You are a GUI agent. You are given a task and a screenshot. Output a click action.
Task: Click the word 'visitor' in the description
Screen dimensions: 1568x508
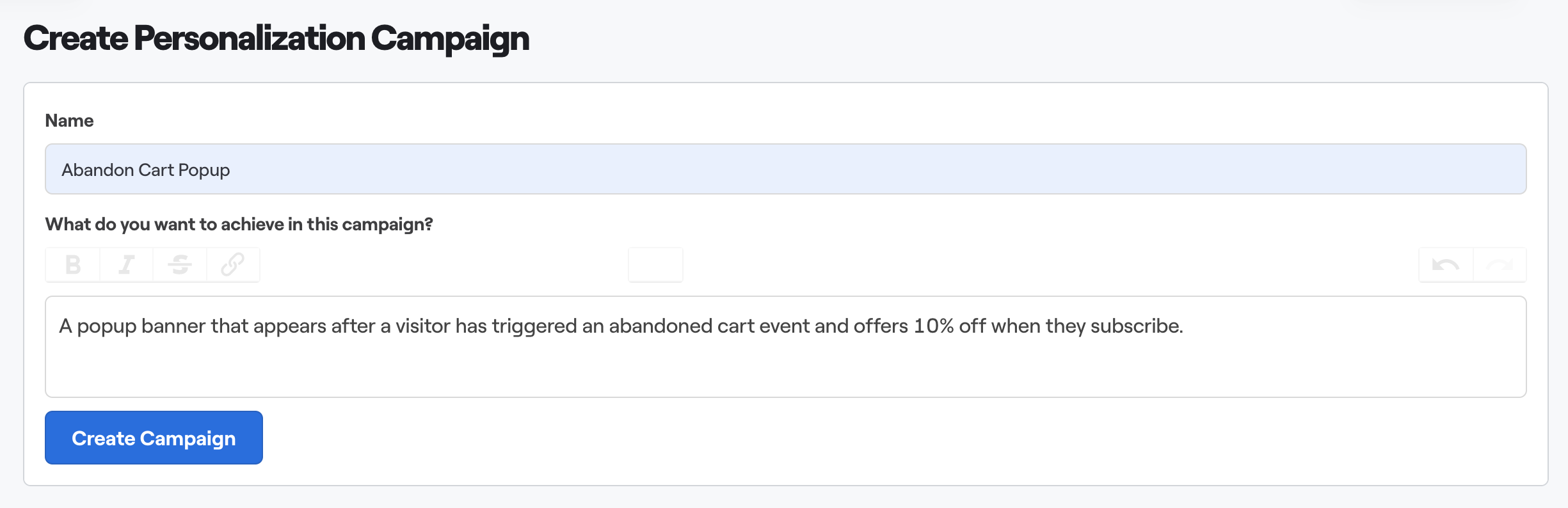tap(422, 326)
